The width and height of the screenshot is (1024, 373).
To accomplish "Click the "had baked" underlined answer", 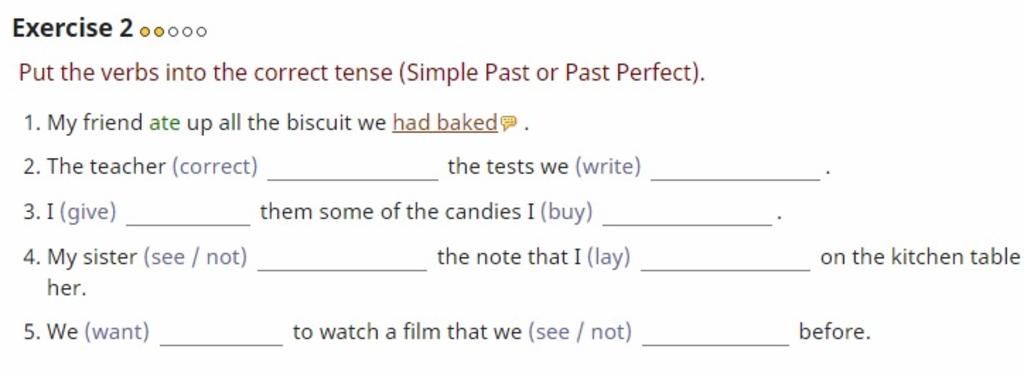I will pyautogui.click(x=445, y=123).
